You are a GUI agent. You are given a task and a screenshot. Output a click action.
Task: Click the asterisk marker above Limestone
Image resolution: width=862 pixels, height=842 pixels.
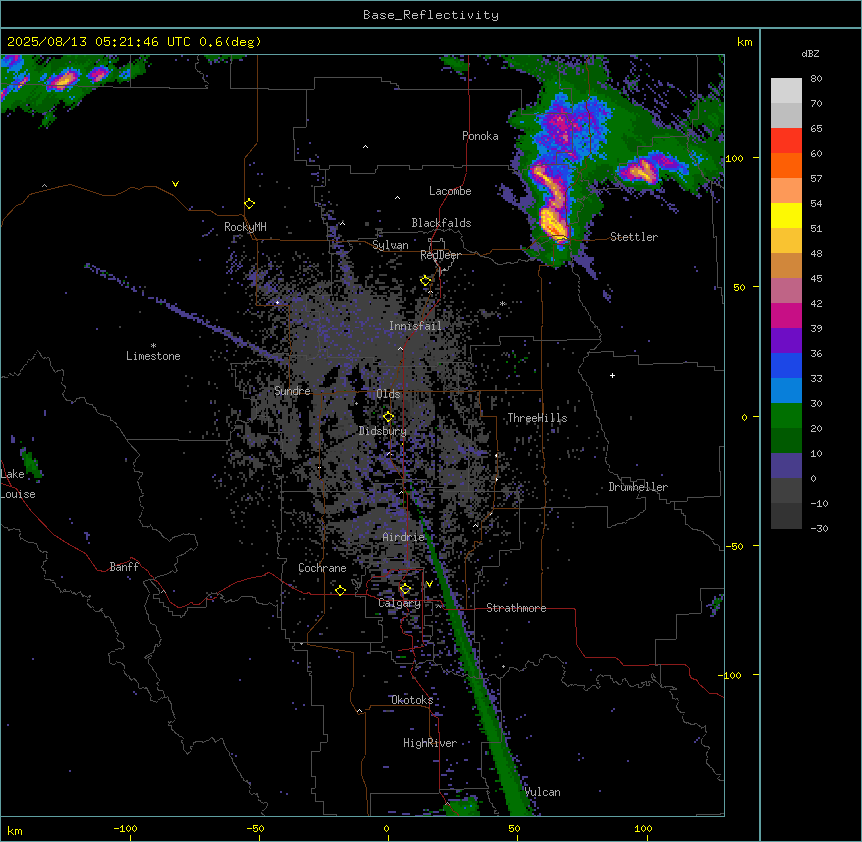(153, 346)
